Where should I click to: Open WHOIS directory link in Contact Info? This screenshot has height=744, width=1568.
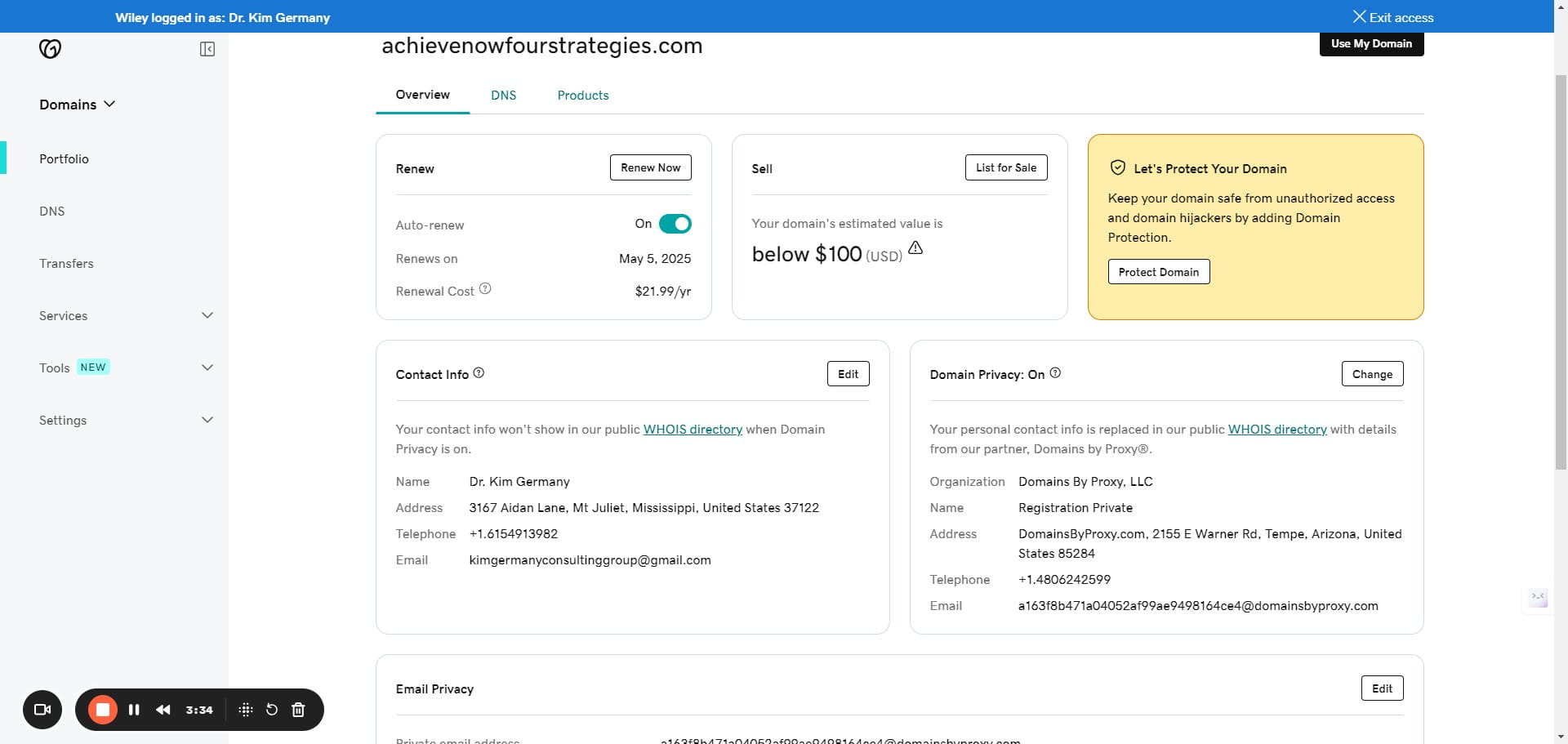tap(693, 430)
